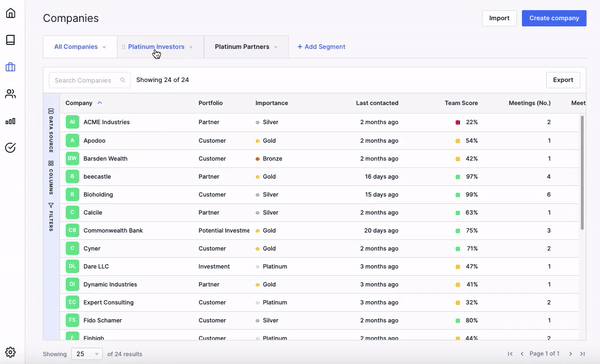Click the Apodoo avatar icon
Image resolution: width=600 pixels, height=364 pixels.
72,140
